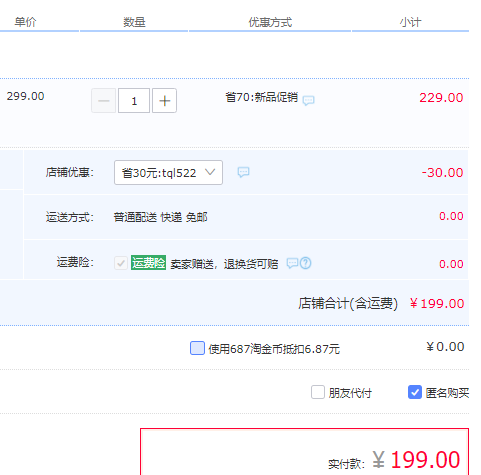Increase quantity with the plus button
Screen dimensions: 481x475
click(x=164, y=101)
